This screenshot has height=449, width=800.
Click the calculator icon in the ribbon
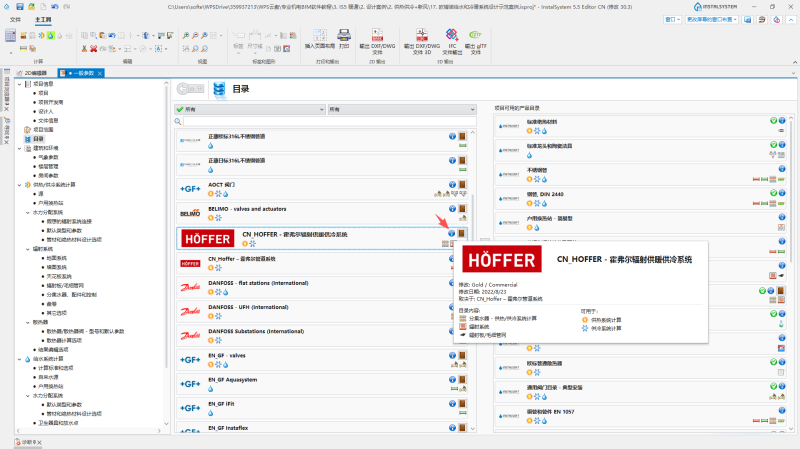tap(10, 35)
